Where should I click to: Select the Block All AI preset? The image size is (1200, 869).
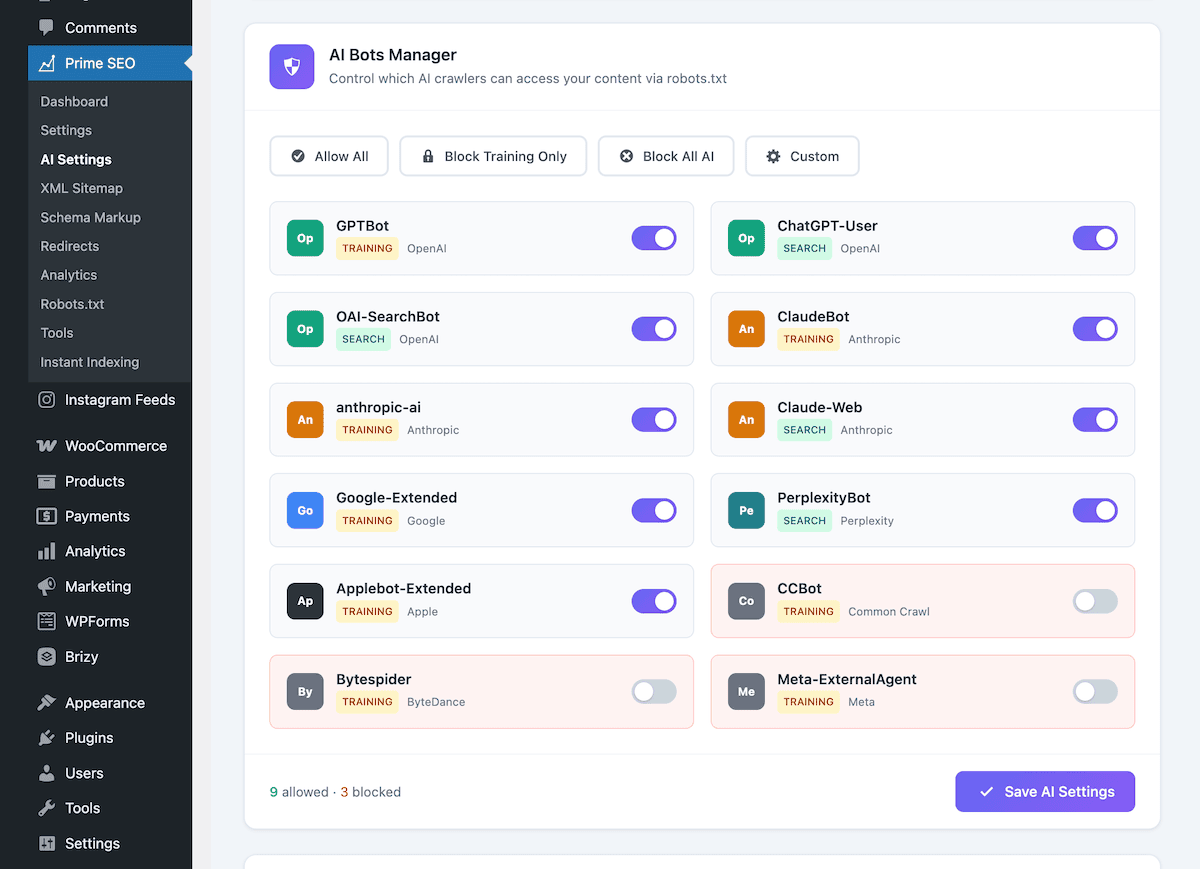[x=666, y=156]
